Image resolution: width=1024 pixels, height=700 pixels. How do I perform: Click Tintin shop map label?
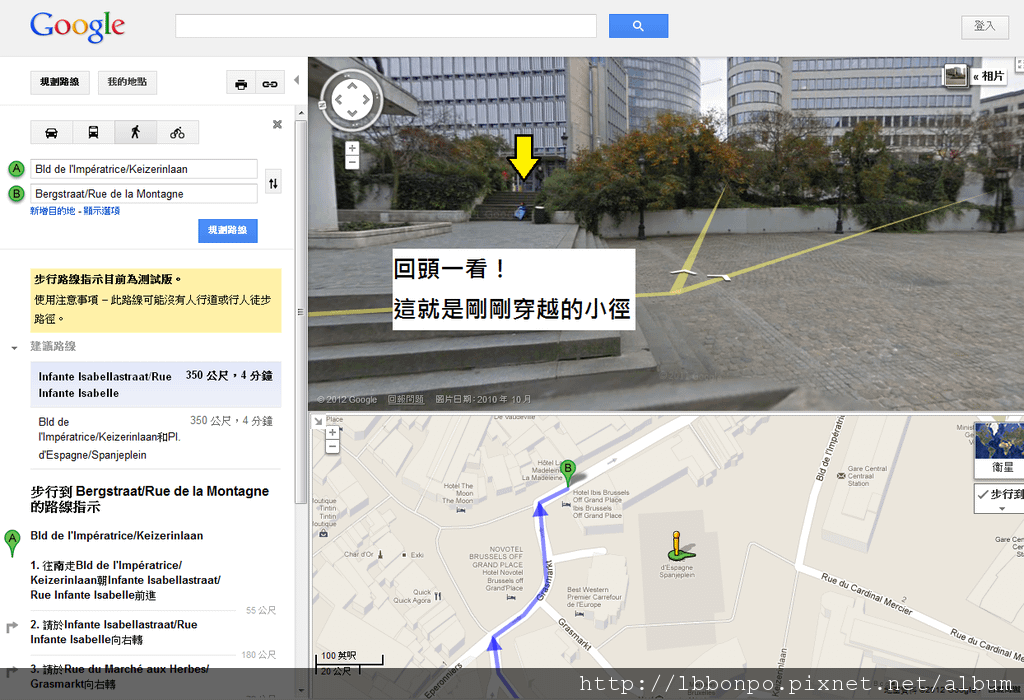coord(325,512)
